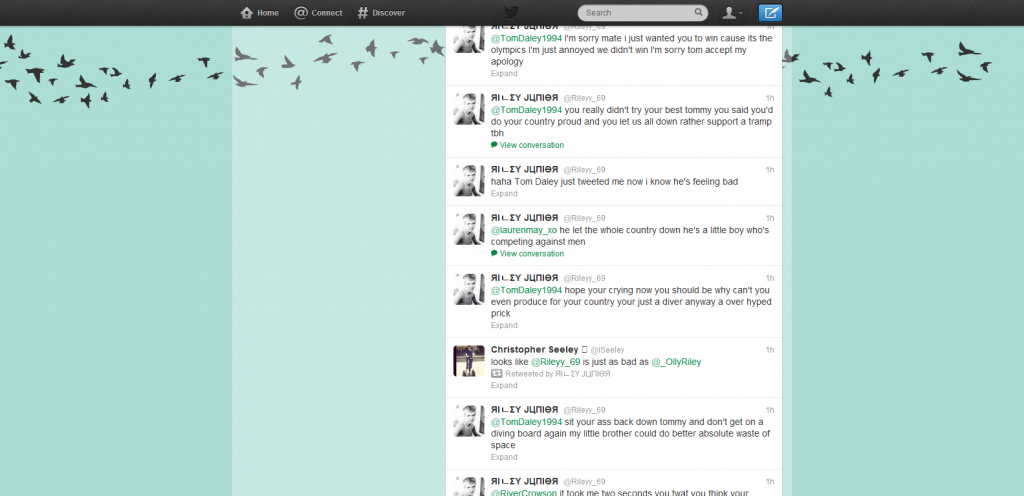Open 1h timestamp on @laurenmay_xo tweet

pos(770,218)
